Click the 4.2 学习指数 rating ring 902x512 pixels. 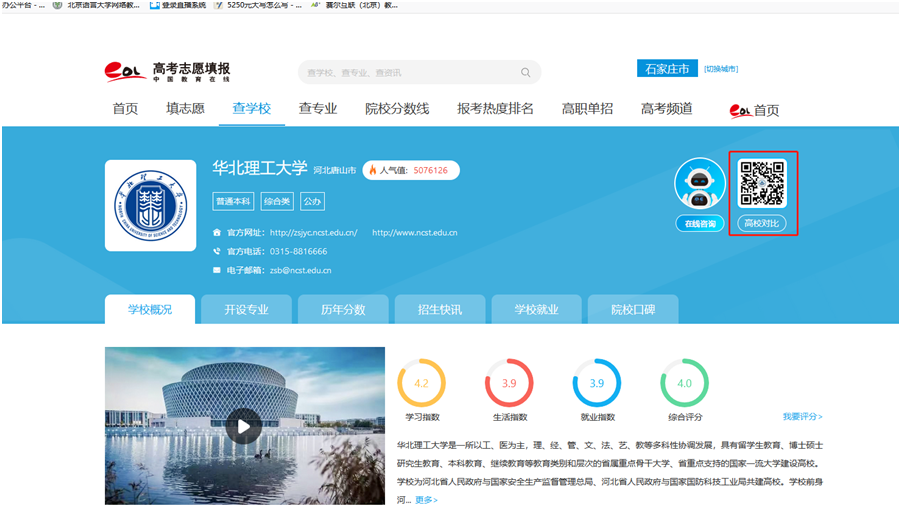tap(422, 383)
